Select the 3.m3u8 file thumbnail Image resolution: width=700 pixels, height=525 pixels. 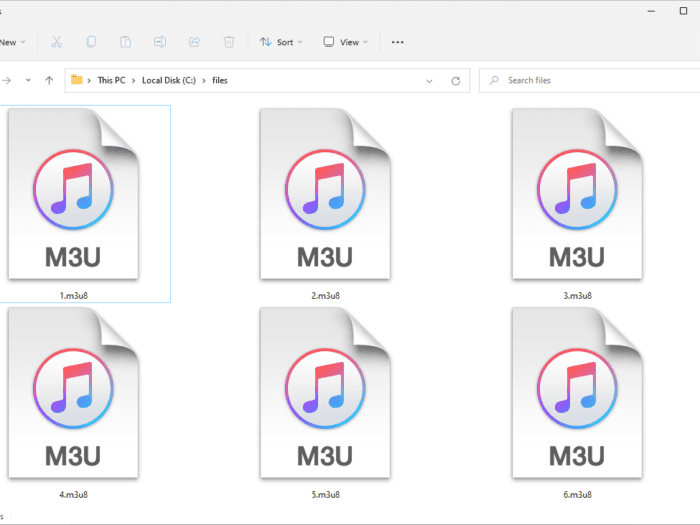click(577, 195)
